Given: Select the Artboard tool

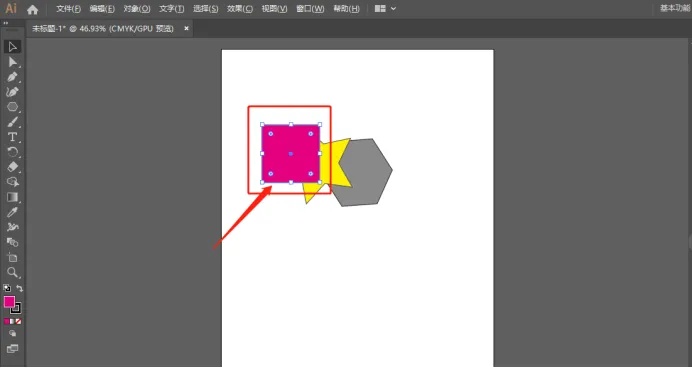Looking at the screenshot, I should [12, 257].
